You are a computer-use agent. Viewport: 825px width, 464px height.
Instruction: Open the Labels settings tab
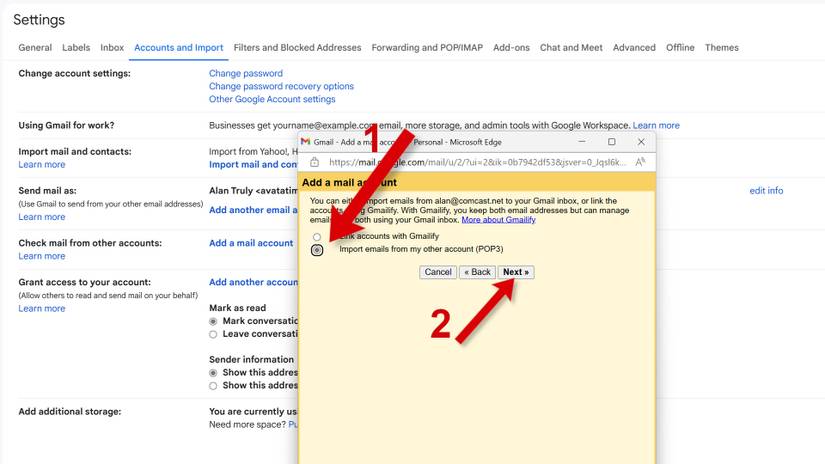pyautogui.click(x=76, y=47)
